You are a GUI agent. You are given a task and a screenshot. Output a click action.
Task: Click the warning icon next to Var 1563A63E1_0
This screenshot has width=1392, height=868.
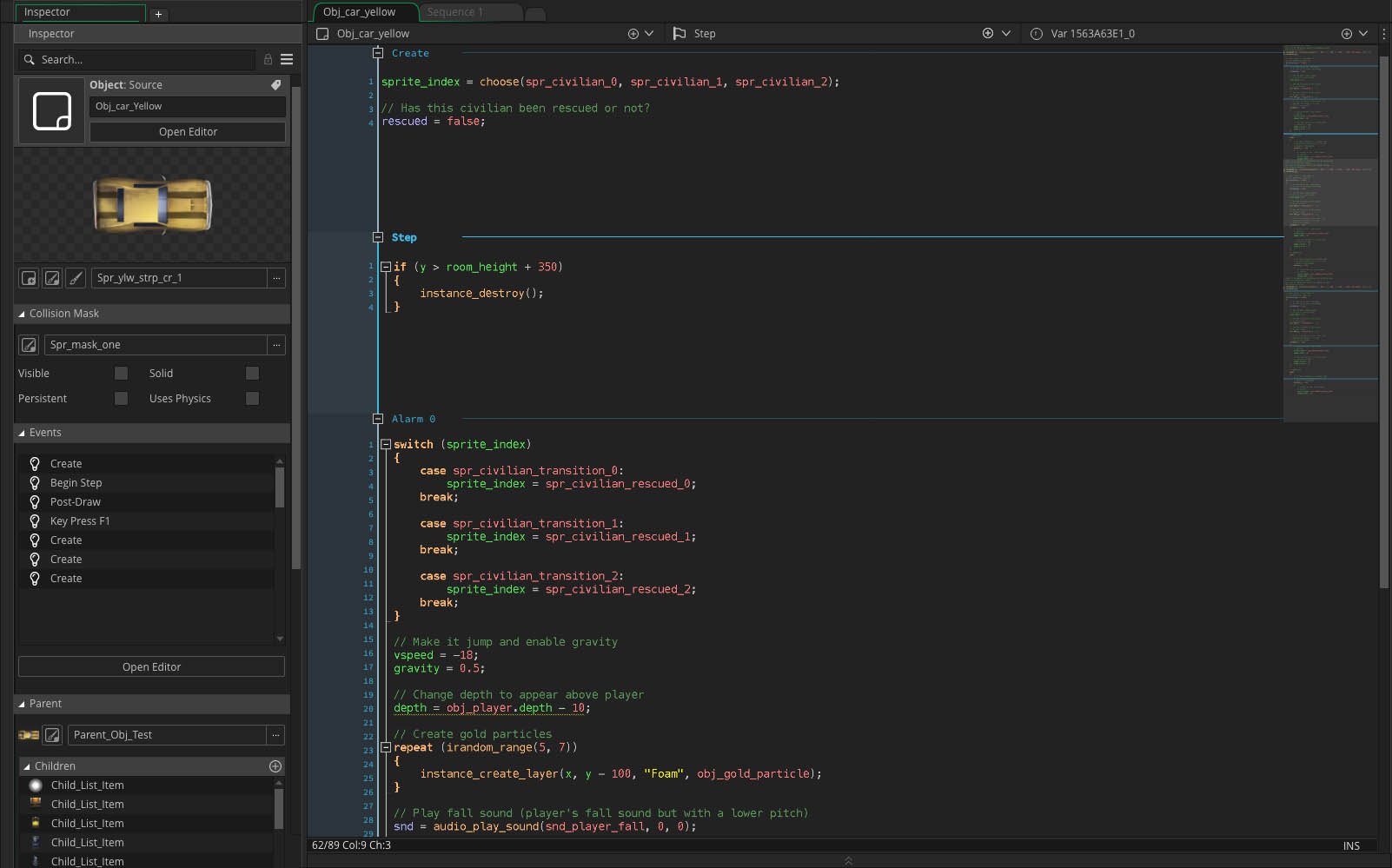tap(1034, 33)
